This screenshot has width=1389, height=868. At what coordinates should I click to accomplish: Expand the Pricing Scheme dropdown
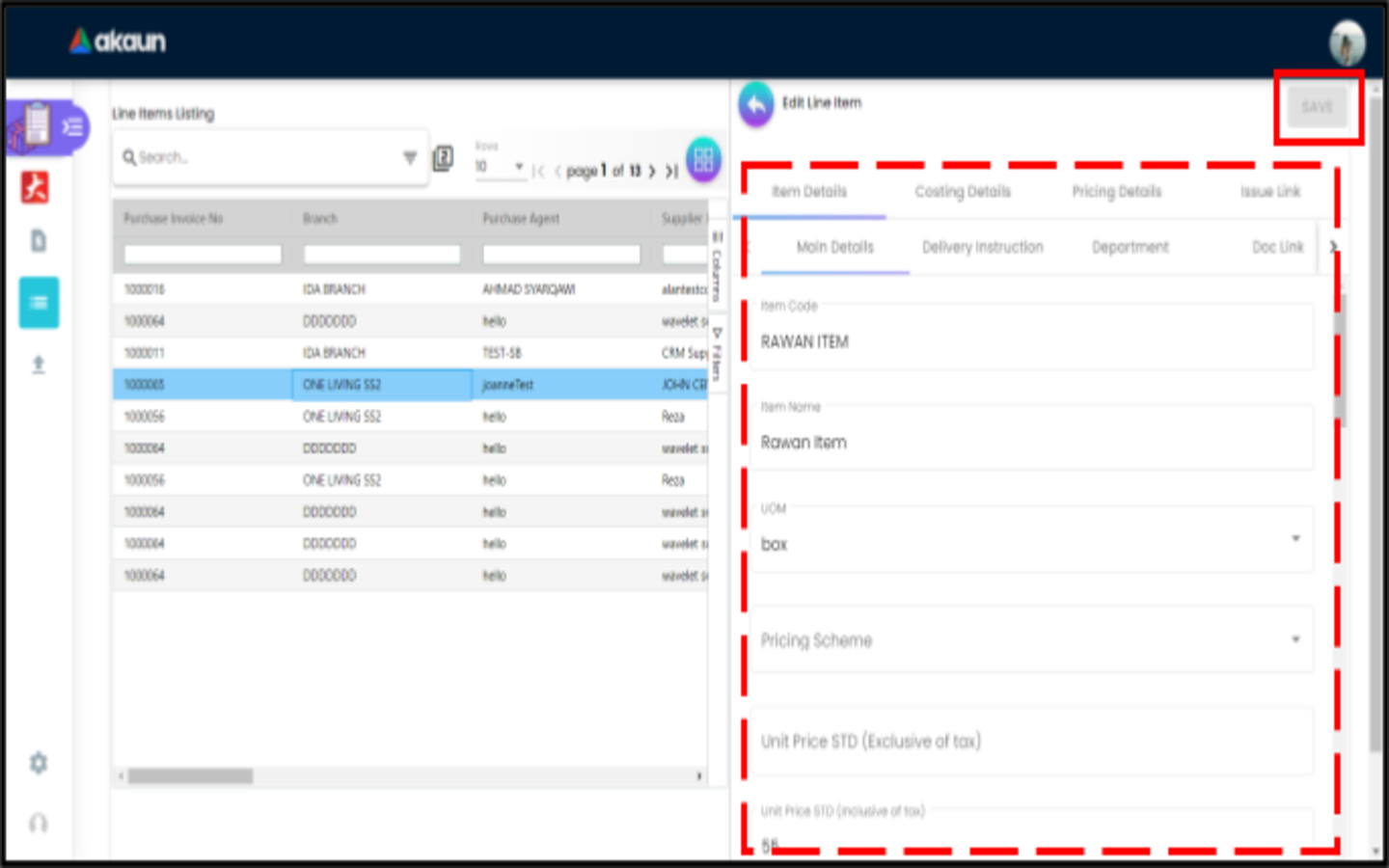pos(1295,639)
